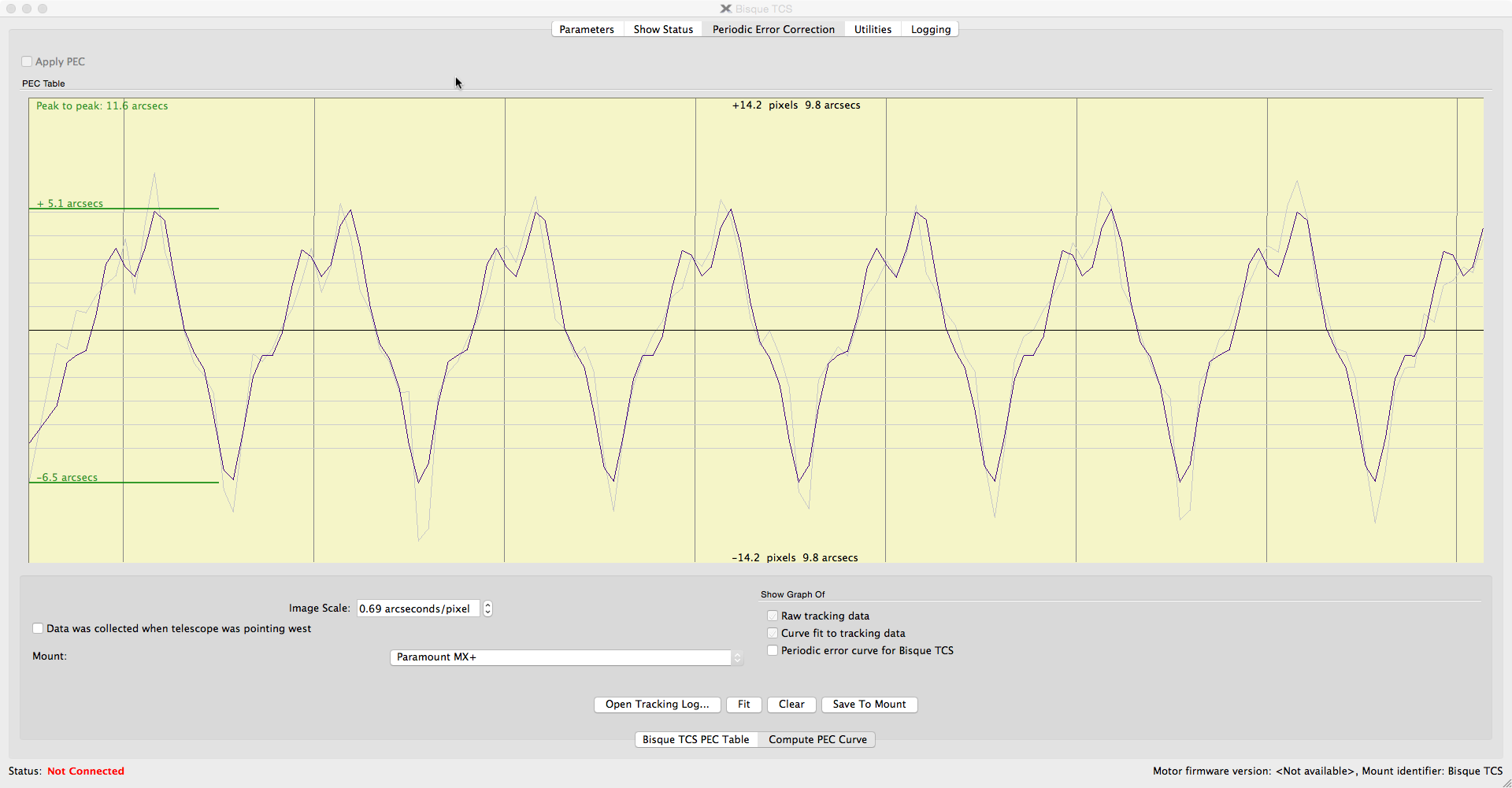Open the Parameters tab

pos(586,29)
